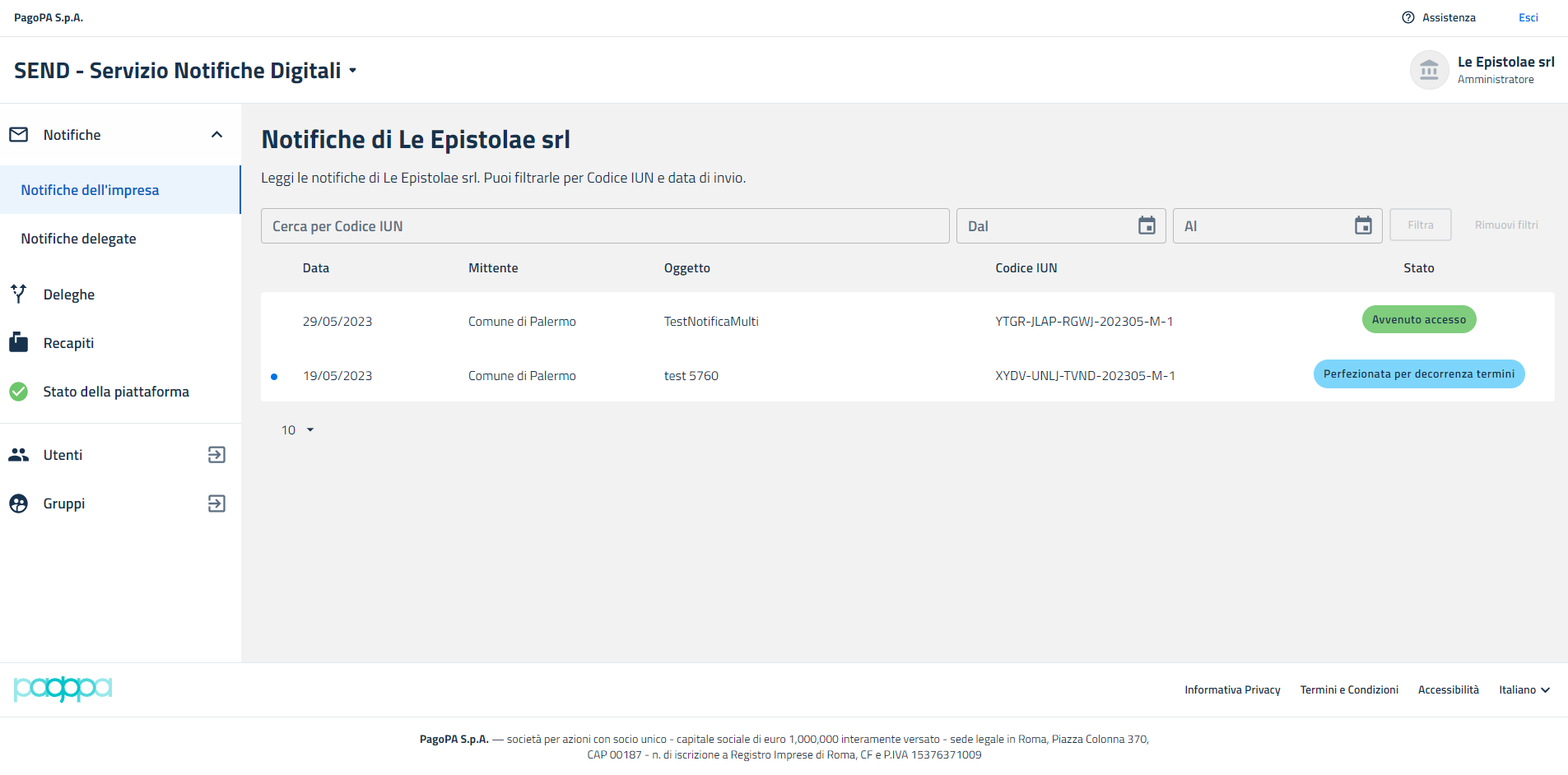Click the Utenti people icon
Screen dimensions: 1568x775
18,455
